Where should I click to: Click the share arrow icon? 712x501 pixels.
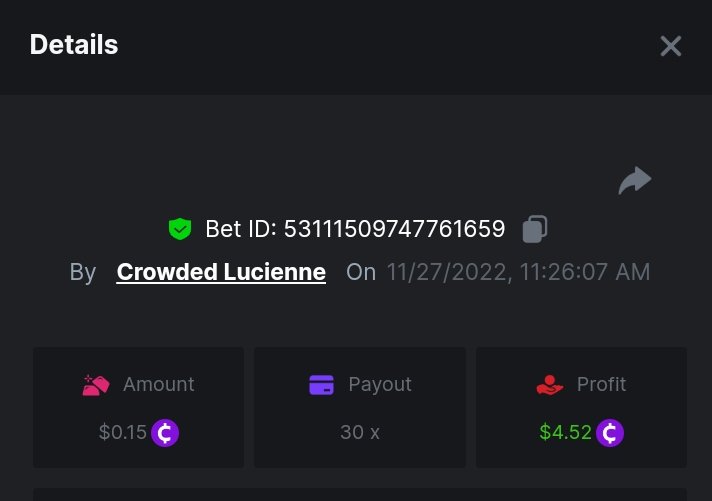[635, 181]
